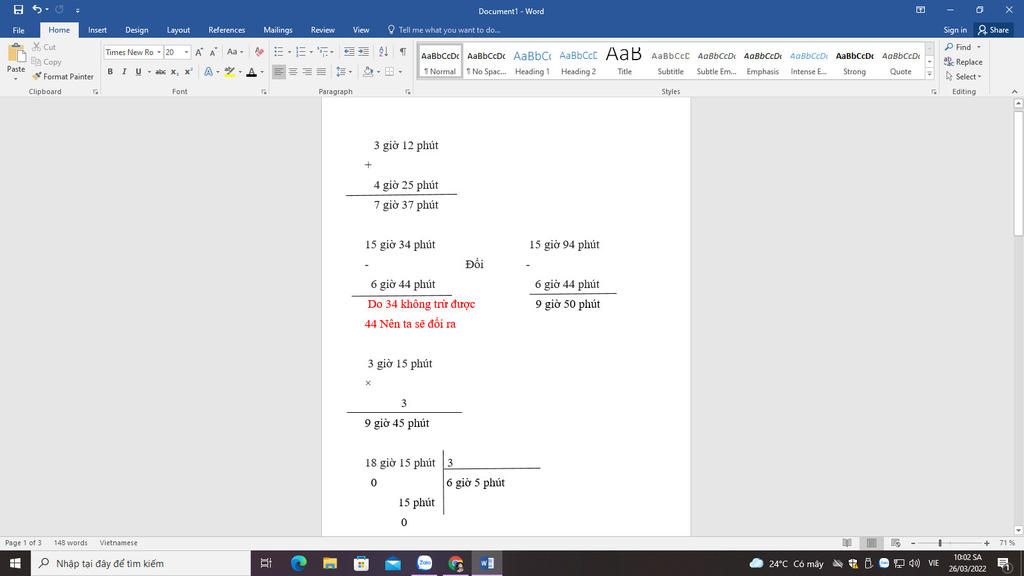Viewport: 1024px width, 576px height.
Task: Toggle bold formatting
Action: click(110, 72)
